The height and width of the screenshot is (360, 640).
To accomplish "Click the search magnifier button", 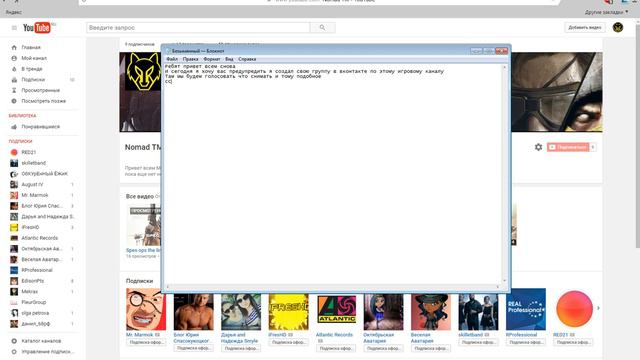I will click(x=322, y=28).
